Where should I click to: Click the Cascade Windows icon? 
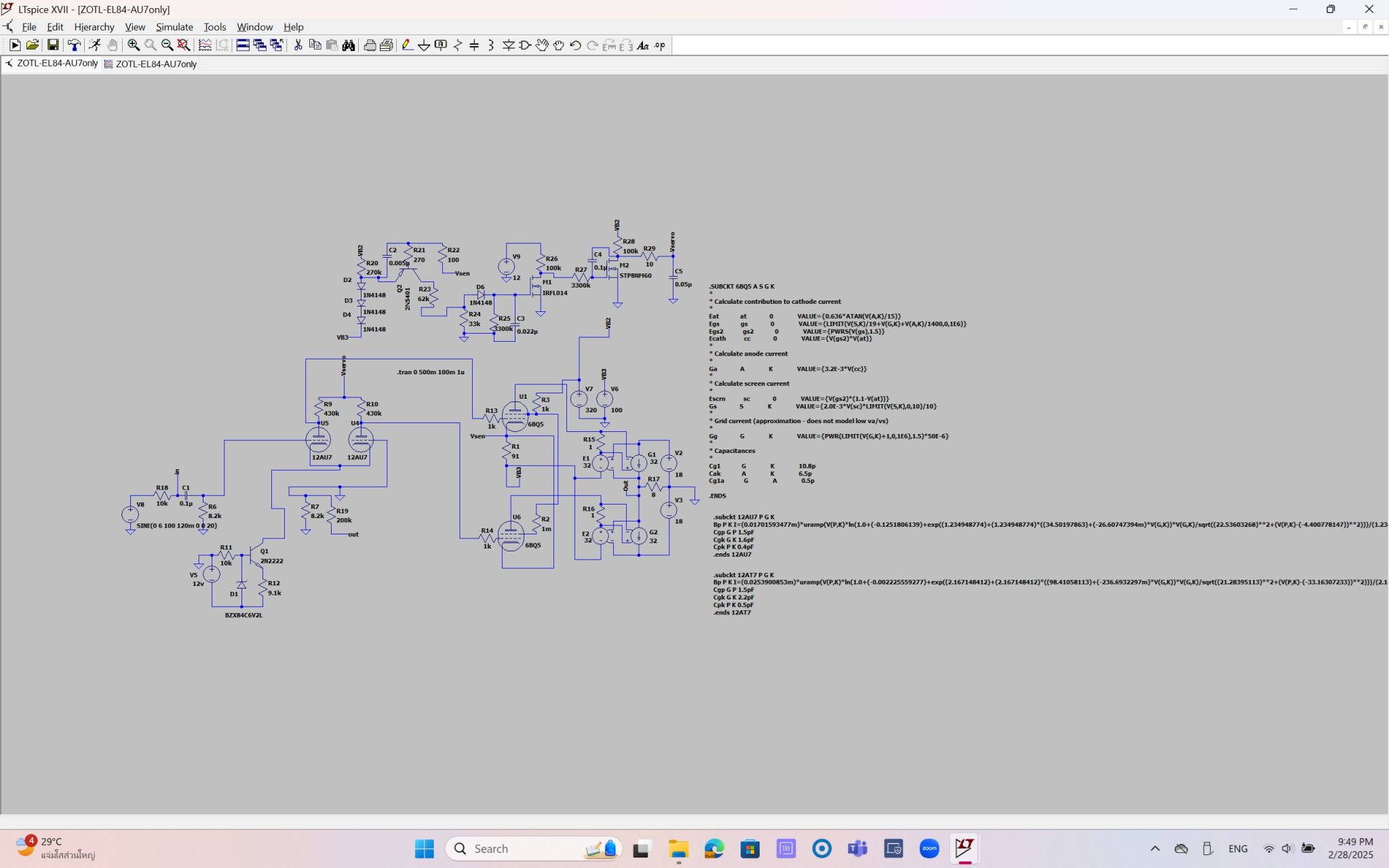260,45
